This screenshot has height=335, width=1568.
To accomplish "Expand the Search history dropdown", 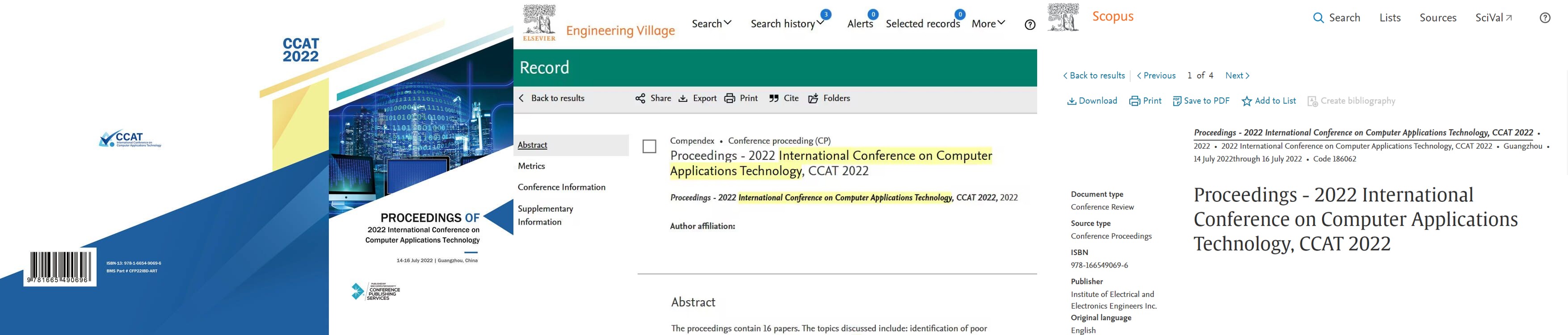I will (x=787, y=24).
